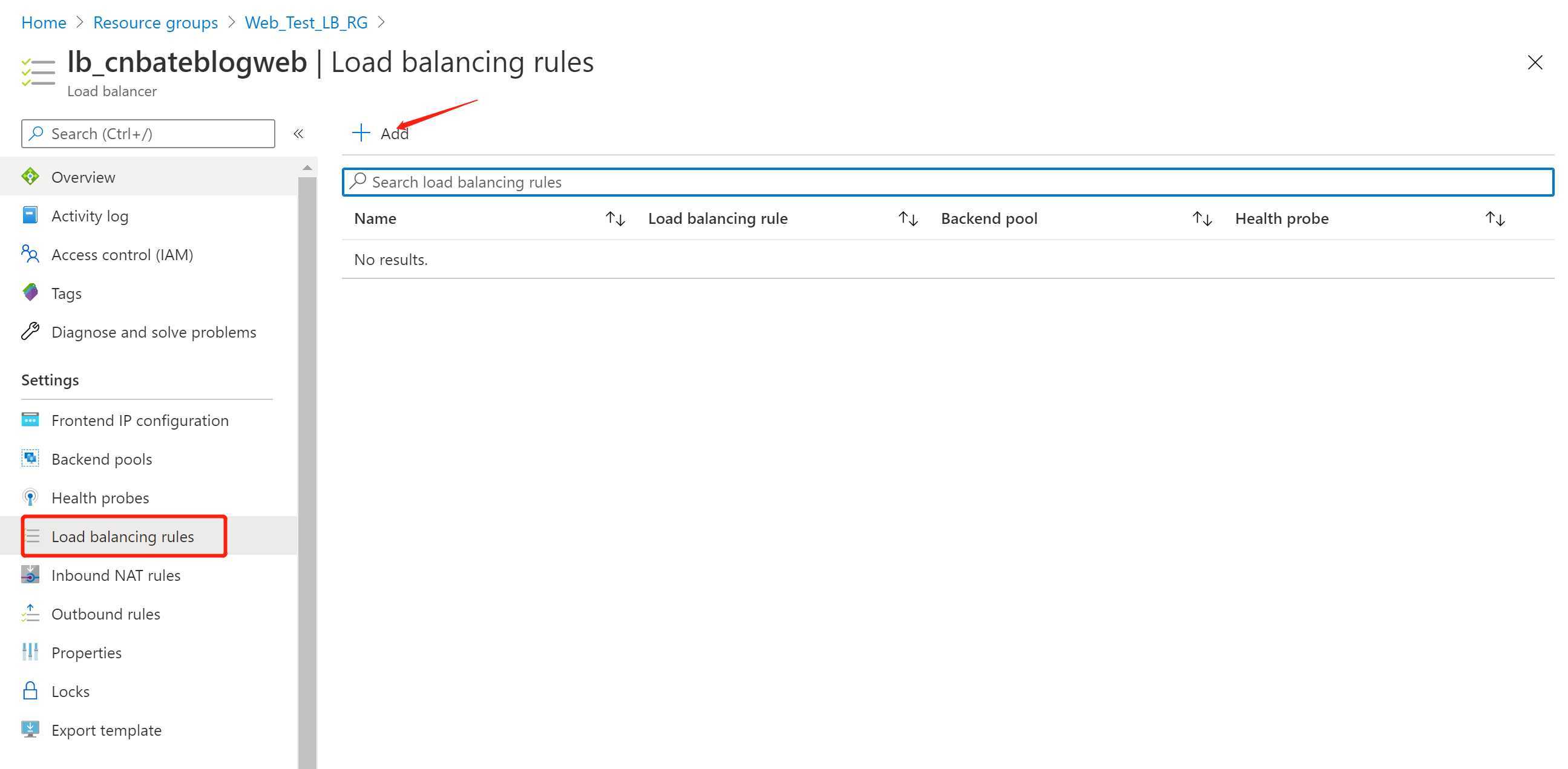Click the Health probe column header
Image resolution: width=1568 pixels, height=769 pixels.
point(1281,218)
